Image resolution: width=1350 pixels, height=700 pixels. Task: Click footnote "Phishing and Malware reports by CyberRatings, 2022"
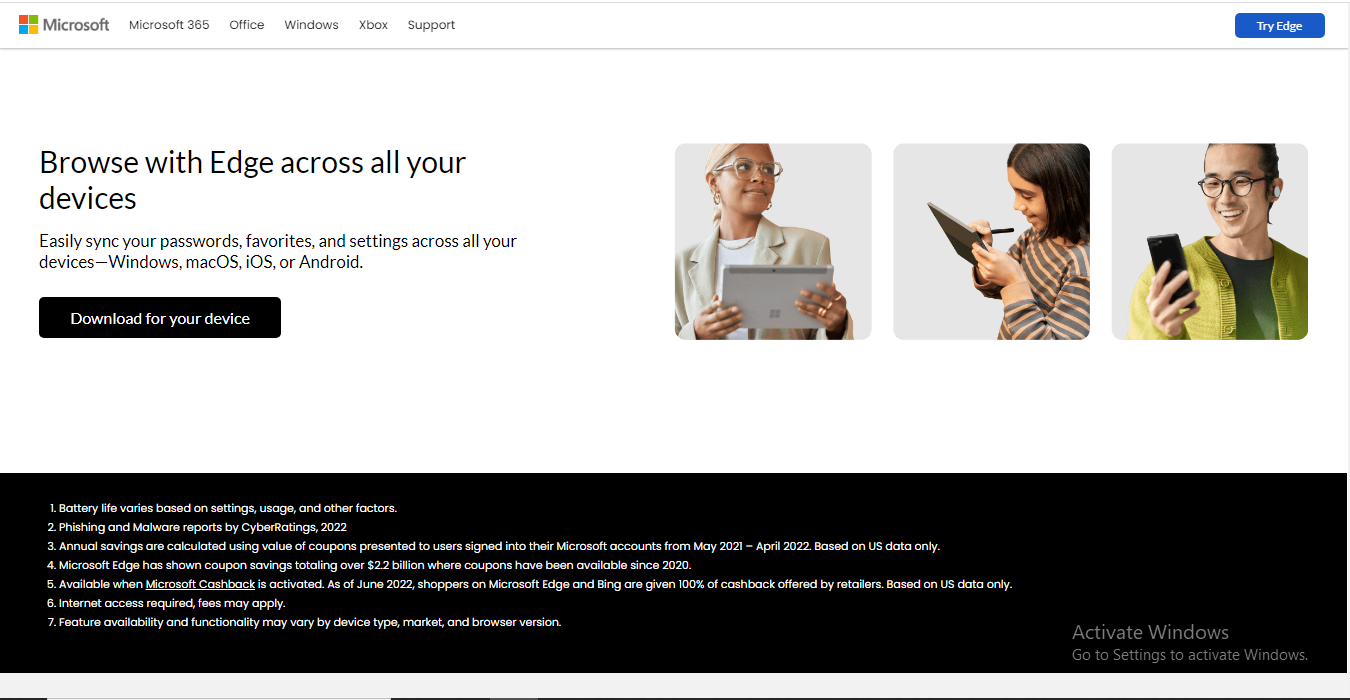pyautogui.click(x=203, y=527)
